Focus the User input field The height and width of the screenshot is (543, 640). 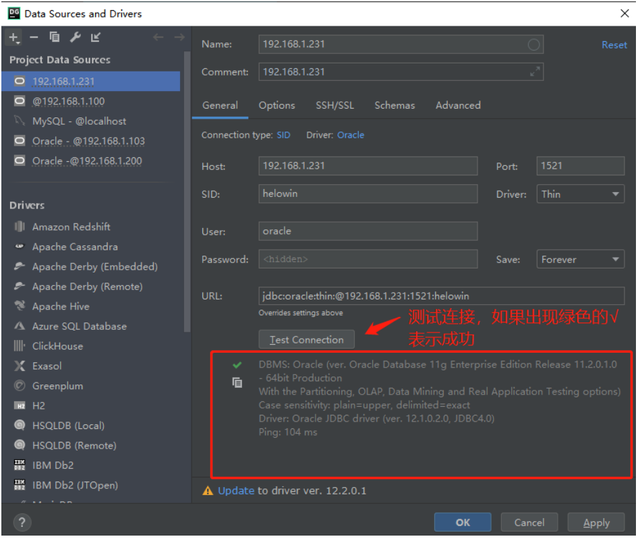tap(368, 231)
